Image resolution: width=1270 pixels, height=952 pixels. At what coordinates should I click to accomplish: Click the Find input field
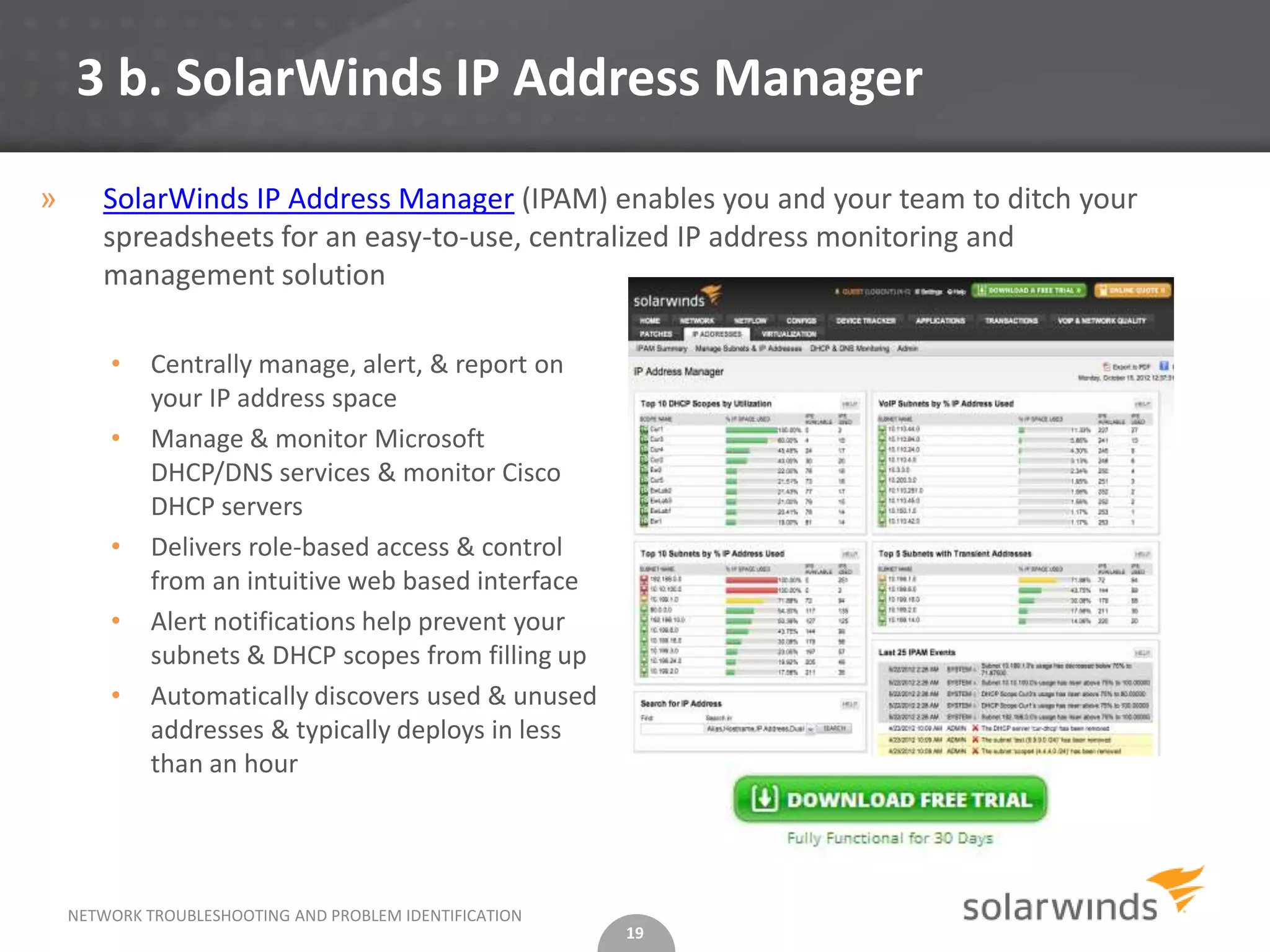(x=672, y=729)
